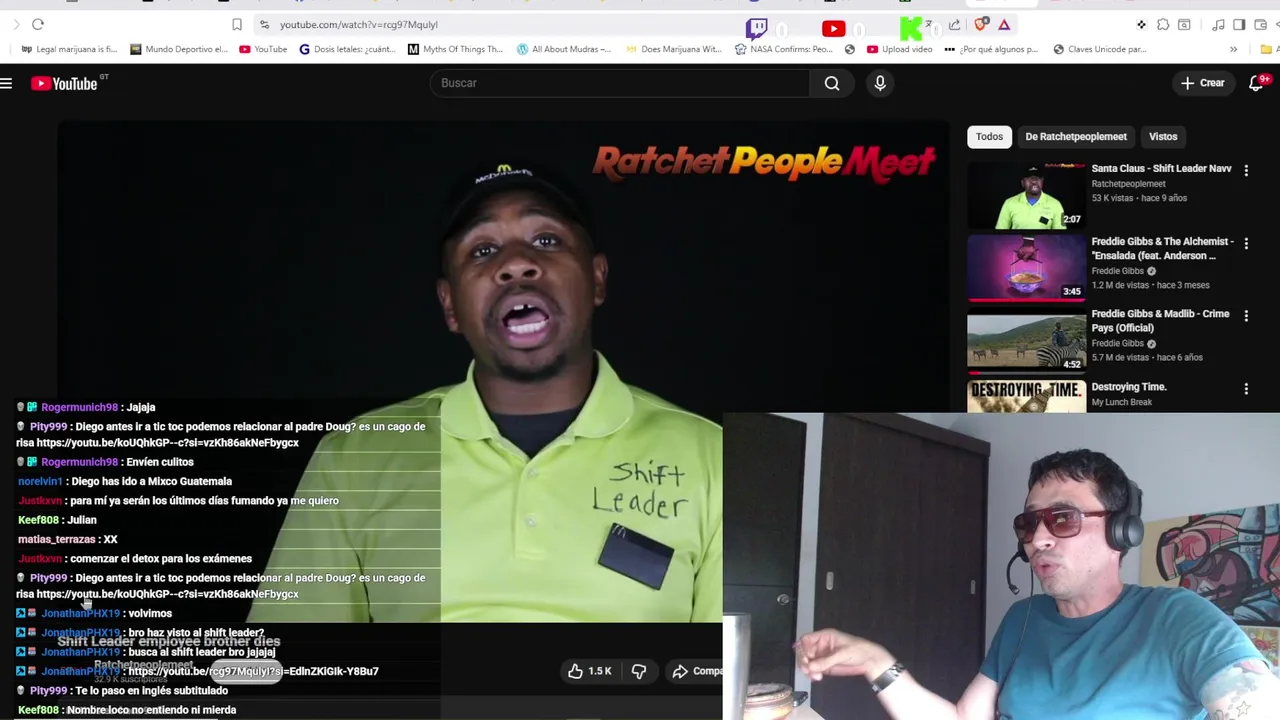Open the YouTube hamburger guide menu
The height and width of the screenshot is (720, 1280).
coord(6,83)
